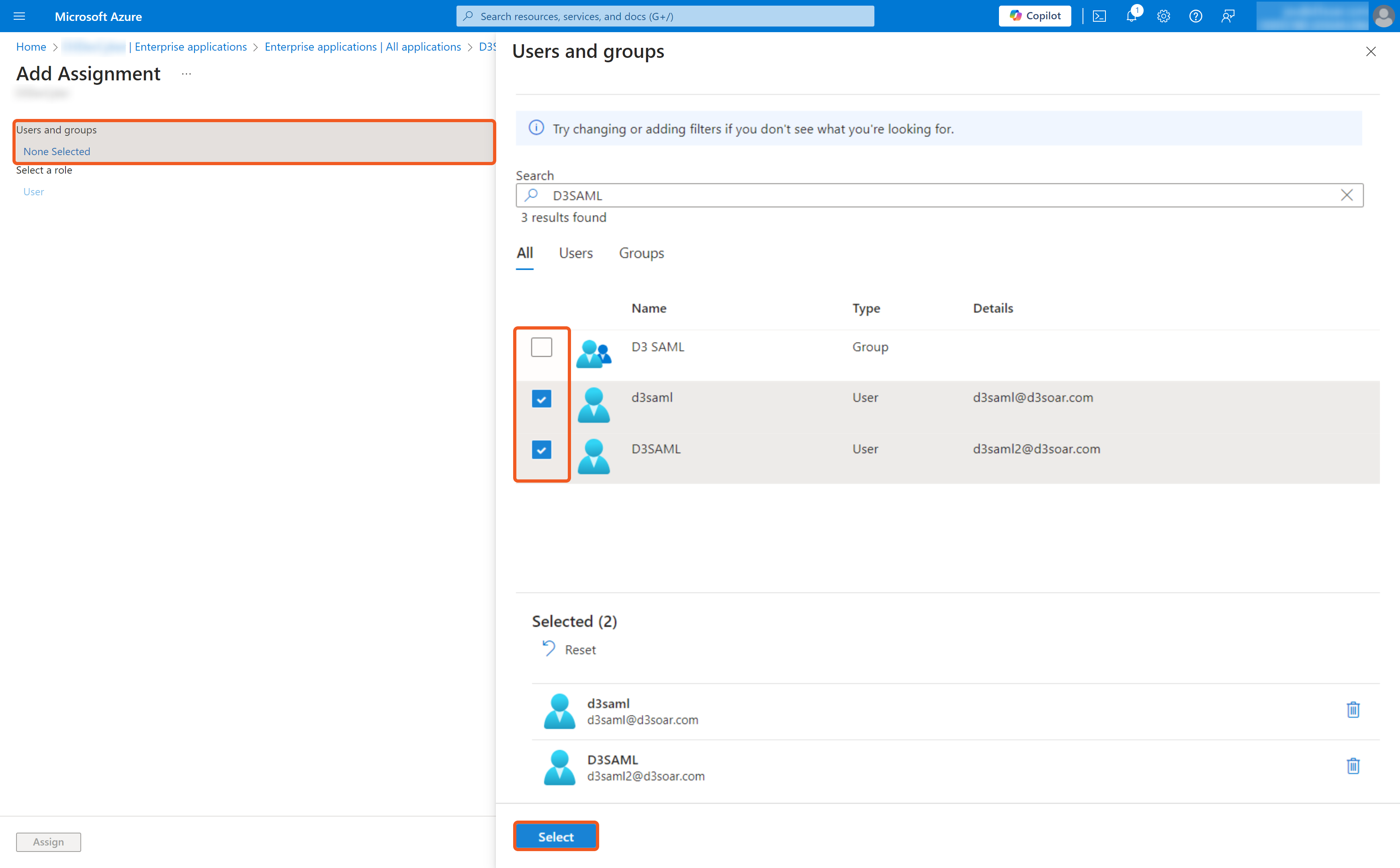Open the ellipsis menu beside Add Assignment
This screenshot has height=868, width=1400.
[x=186, y=74]
